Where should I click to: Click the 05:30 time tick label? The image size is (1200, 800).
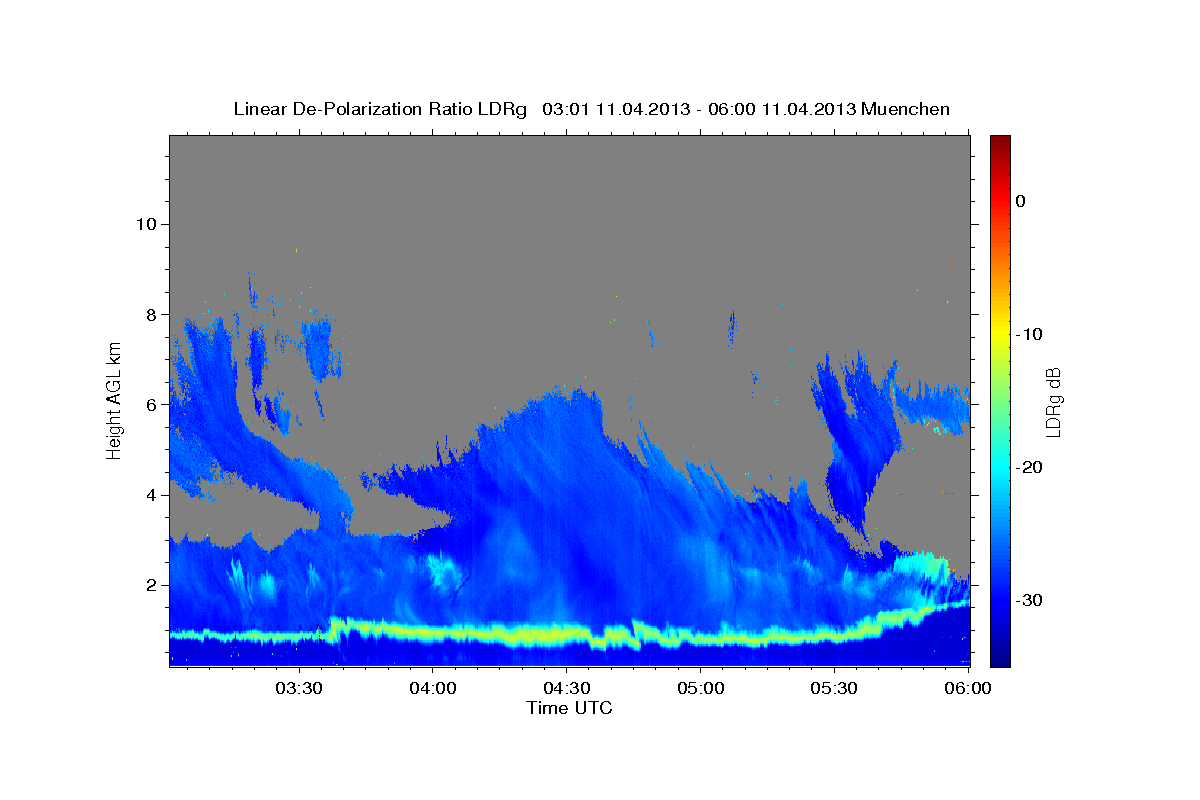[834, 688]
